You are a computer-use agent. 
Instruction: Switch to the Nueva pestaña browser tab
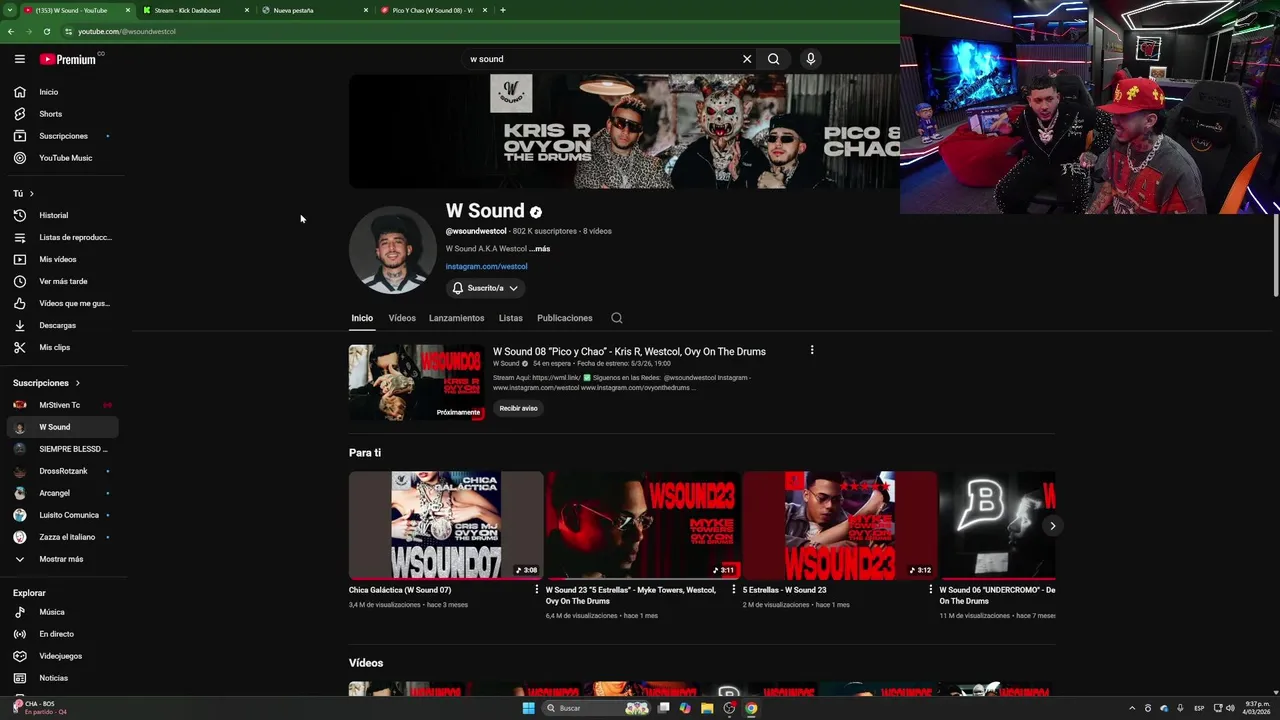313,10
